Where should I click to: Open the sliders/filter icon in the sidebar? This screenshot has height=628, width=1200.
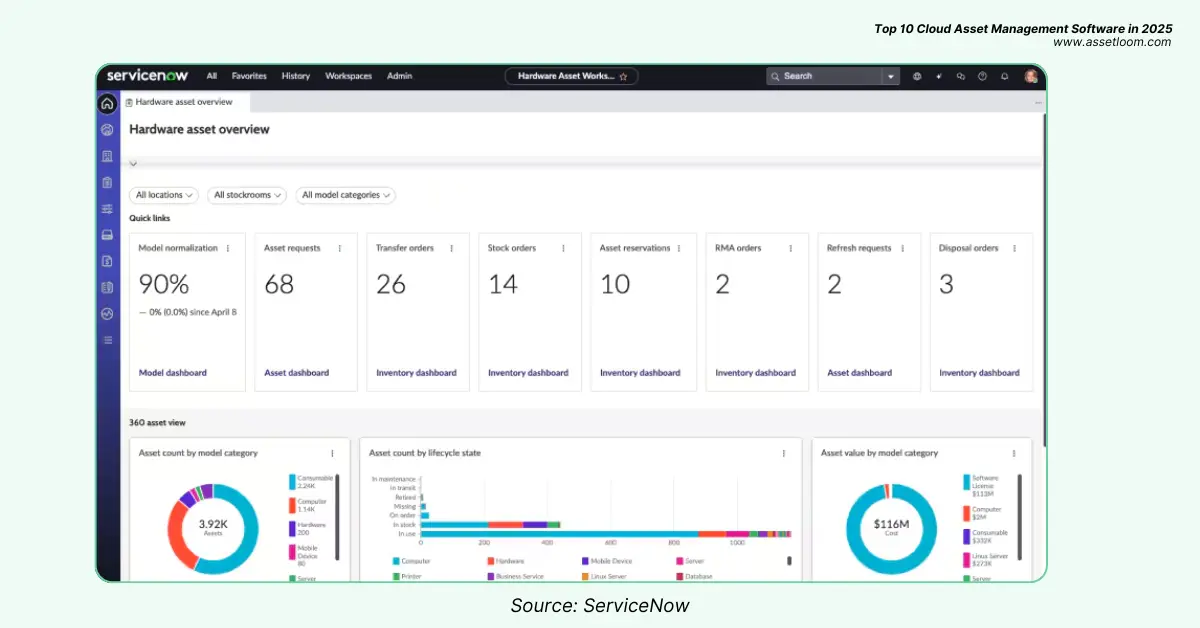(x=107, y=209)
